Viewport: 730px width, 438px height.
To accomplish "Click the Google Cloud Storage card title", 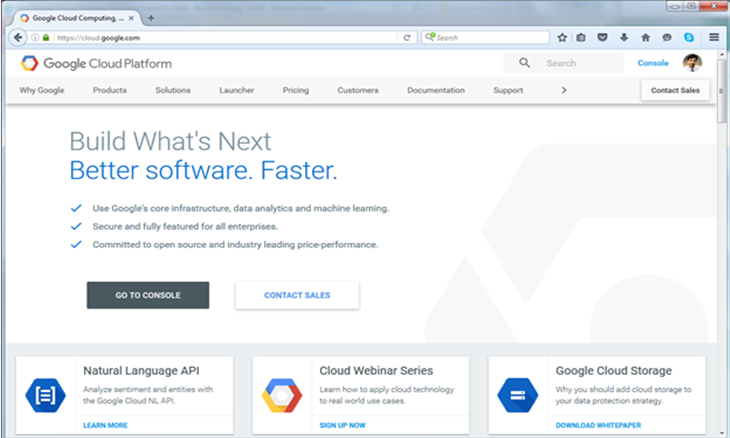I will [x=614, y=371].
